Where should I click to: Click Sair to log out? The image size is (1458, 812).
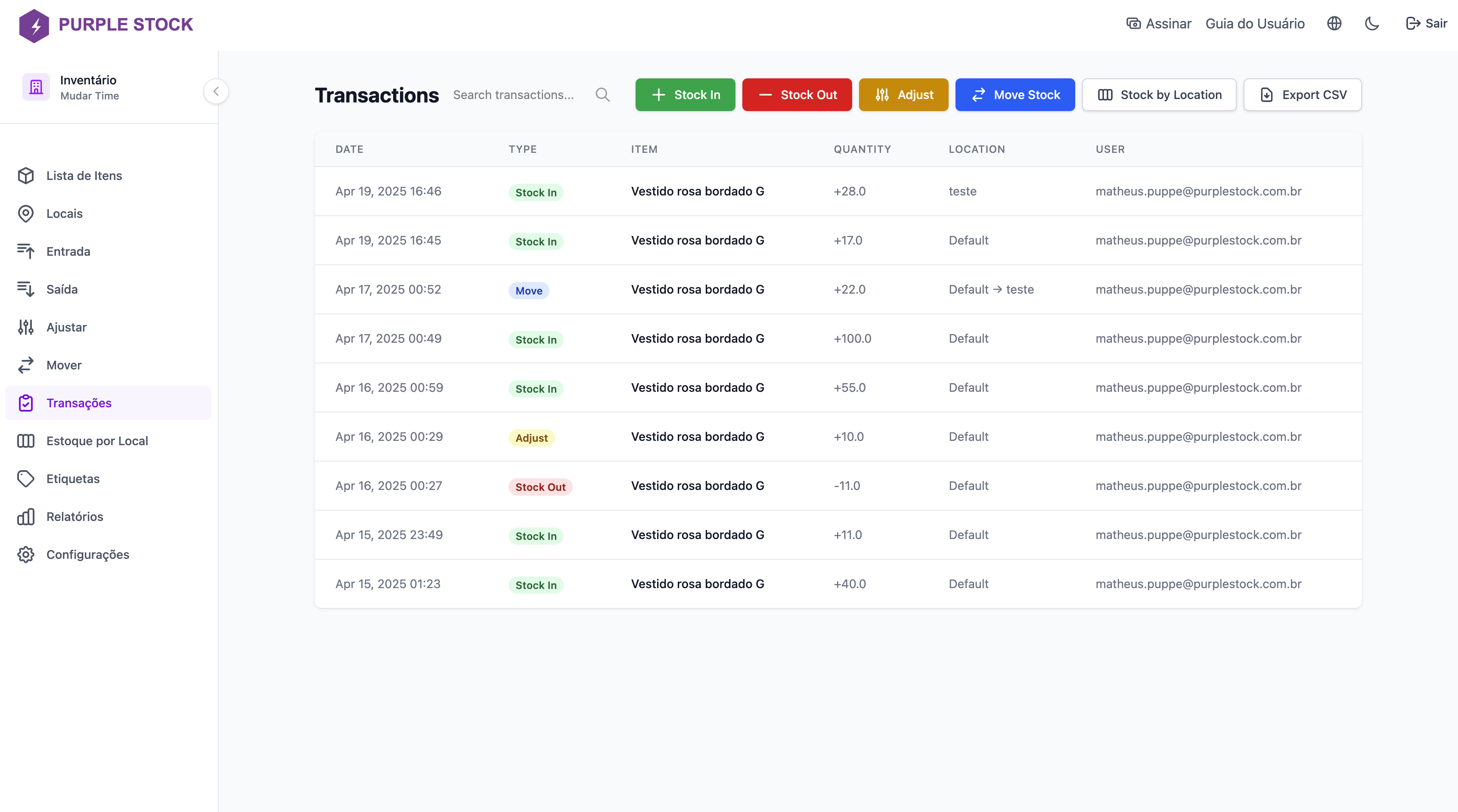click(x=1426, y=24)
